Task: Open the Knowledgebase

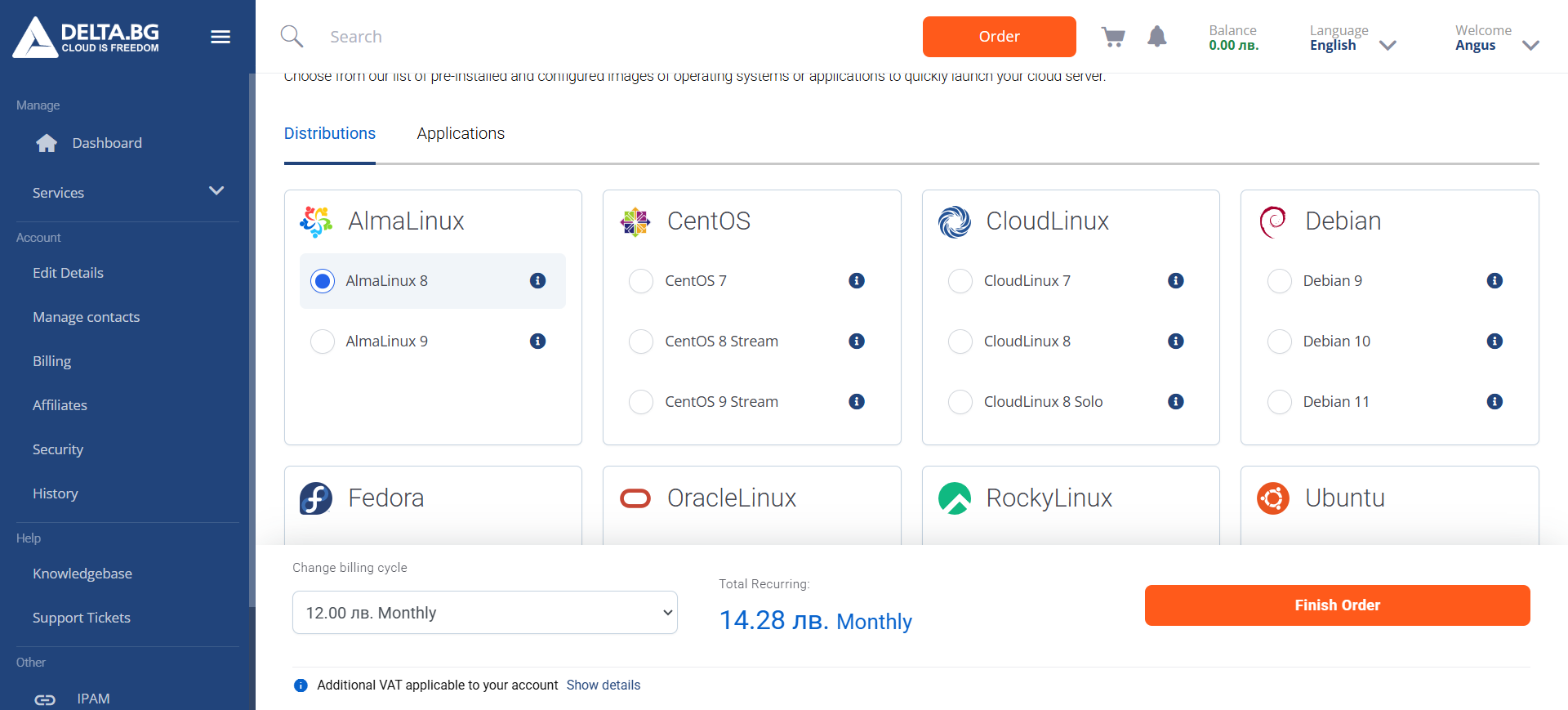Action: click(82, 574)
